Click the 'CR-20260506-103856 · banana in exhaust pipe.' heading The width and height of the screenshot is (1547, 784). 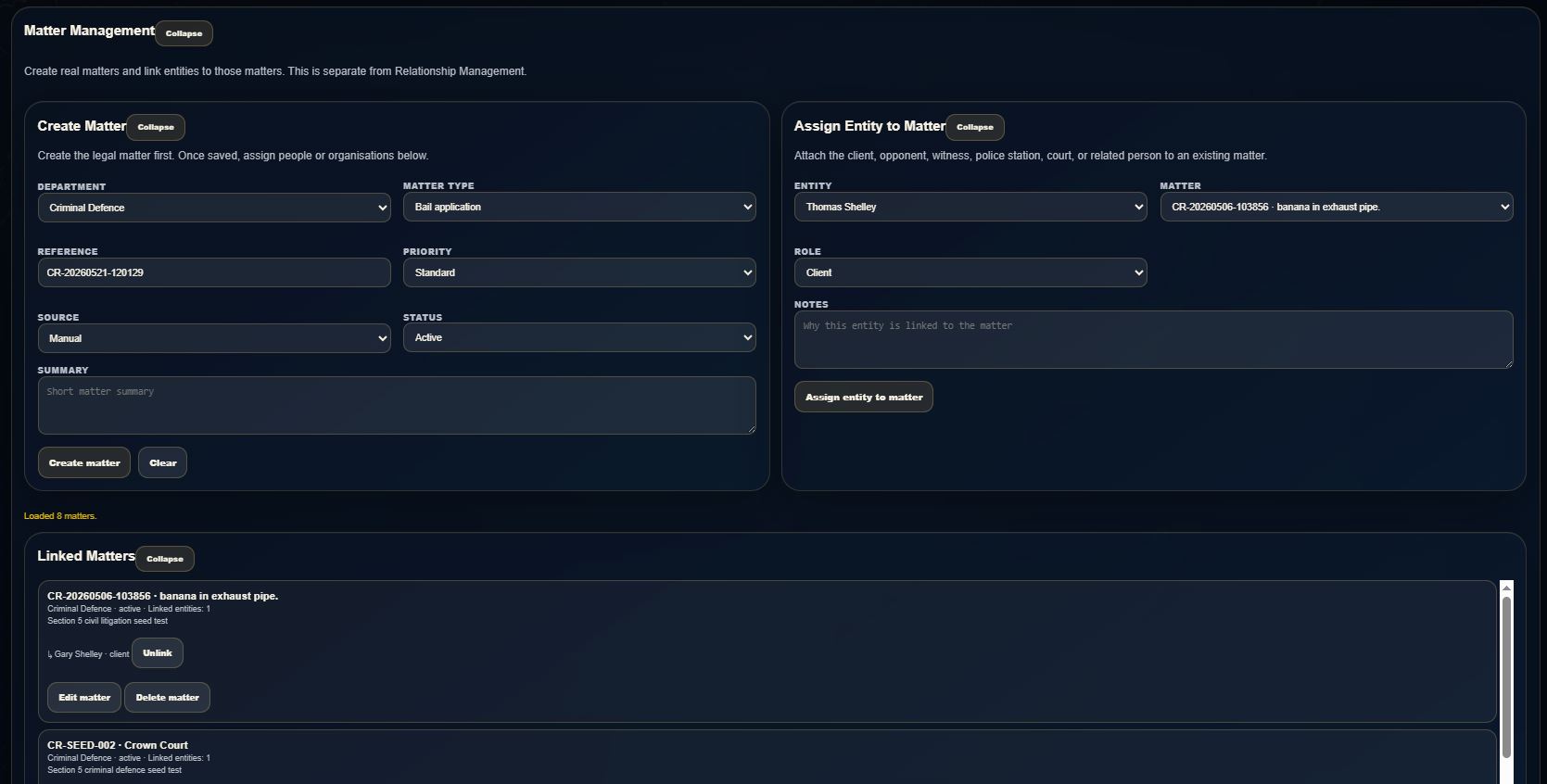[163, 596]
